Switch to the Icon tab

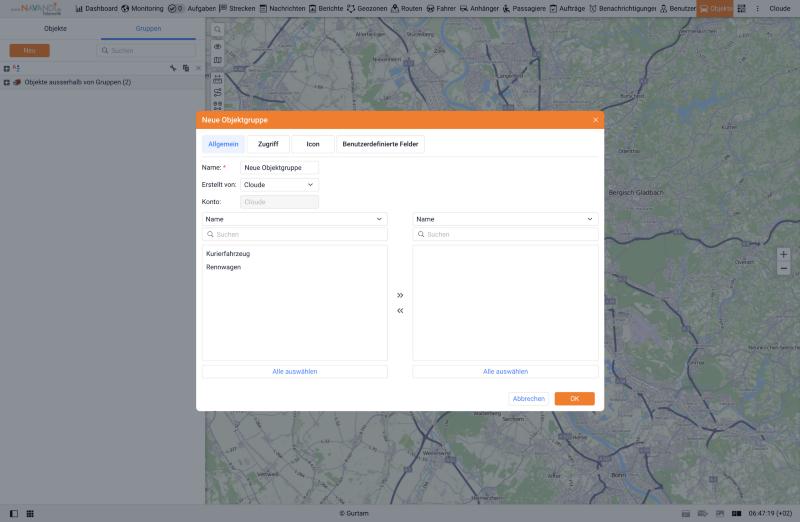click(313, 144)
